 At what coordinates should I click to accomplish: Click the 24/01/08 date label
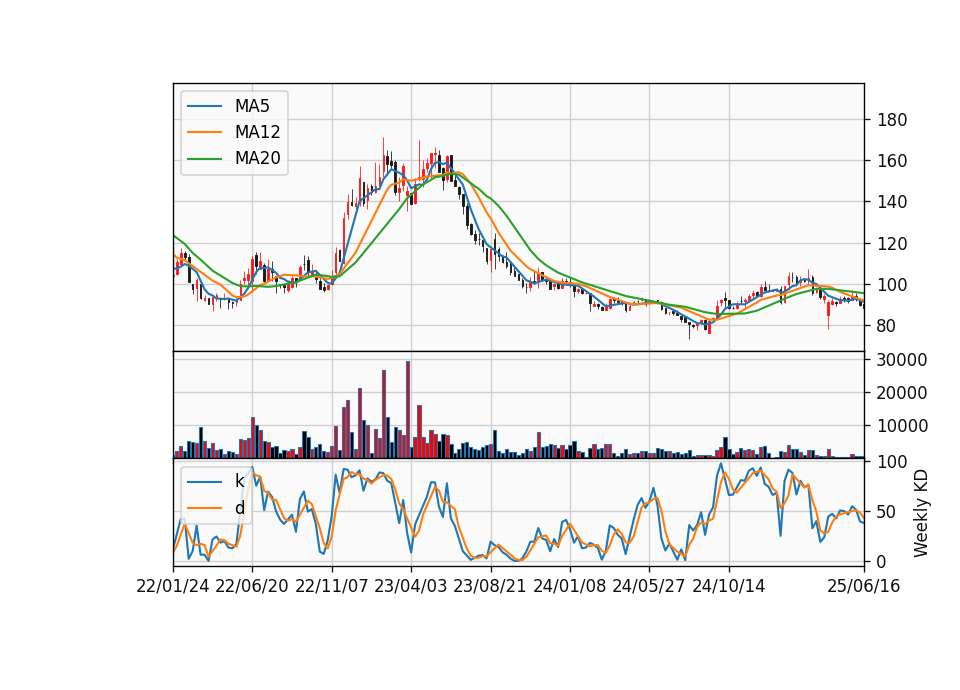[569, 587]
